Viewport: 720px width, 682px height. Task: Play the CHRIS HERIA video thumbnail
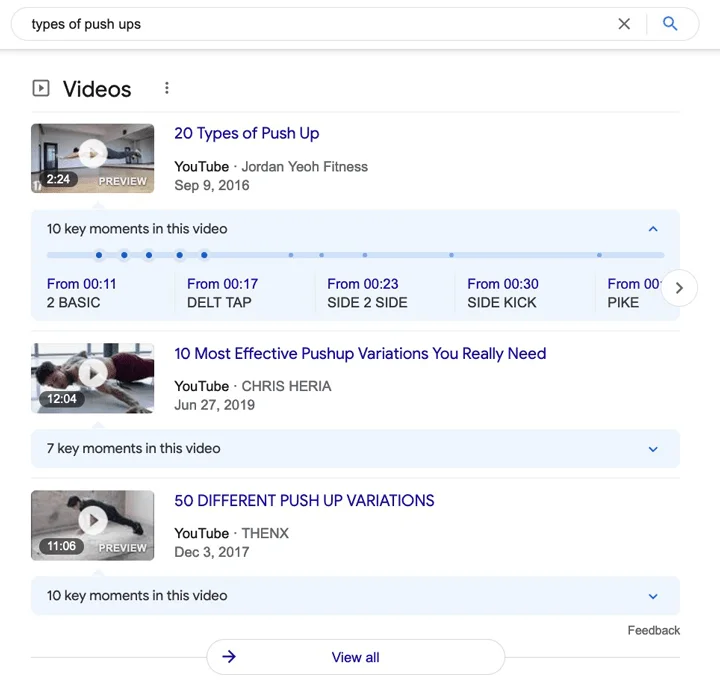(93, 378)
